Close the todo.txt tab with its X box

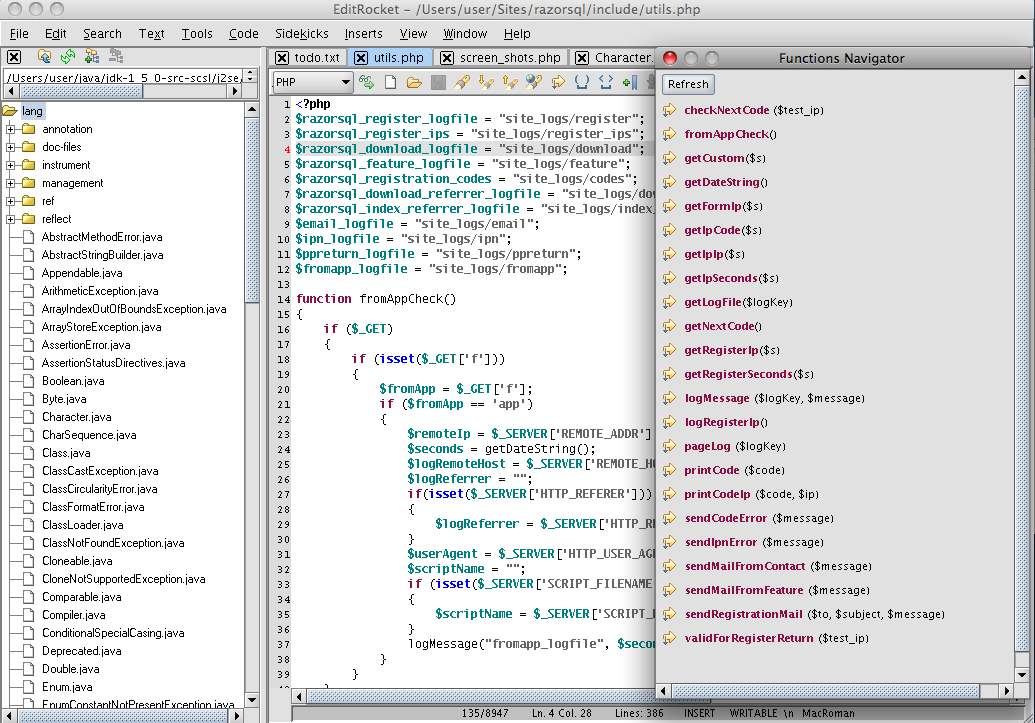click(281, 58)
